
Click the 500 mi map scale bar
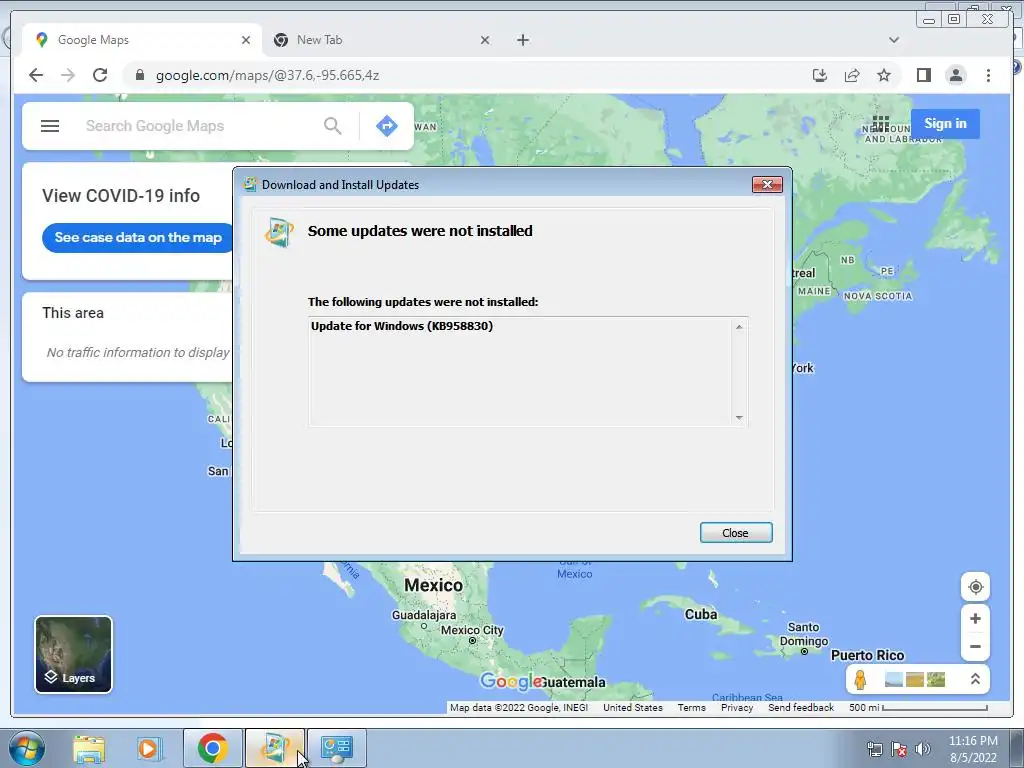[x=919, y=707]
